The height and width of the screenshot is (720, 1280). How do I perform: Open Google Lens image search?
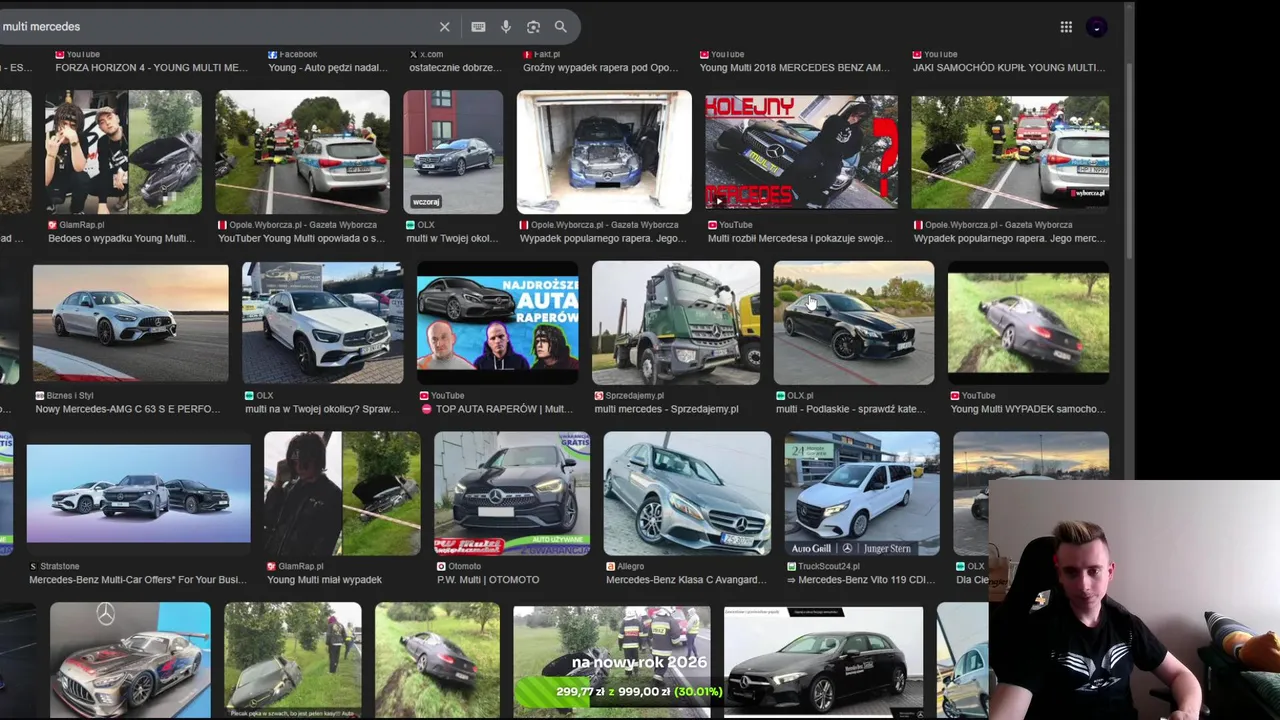(x=533, y=27)
